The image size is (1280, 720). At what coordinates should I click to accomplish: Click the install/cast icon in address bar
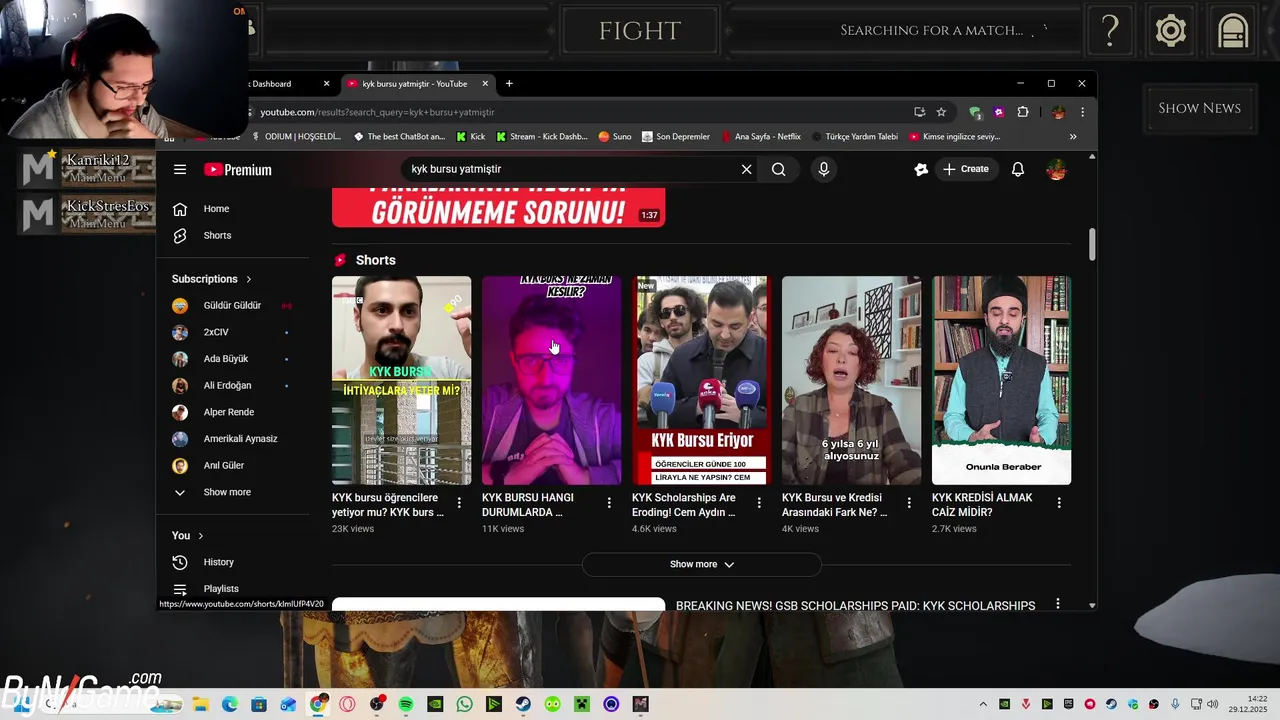[x=919, y=112]
